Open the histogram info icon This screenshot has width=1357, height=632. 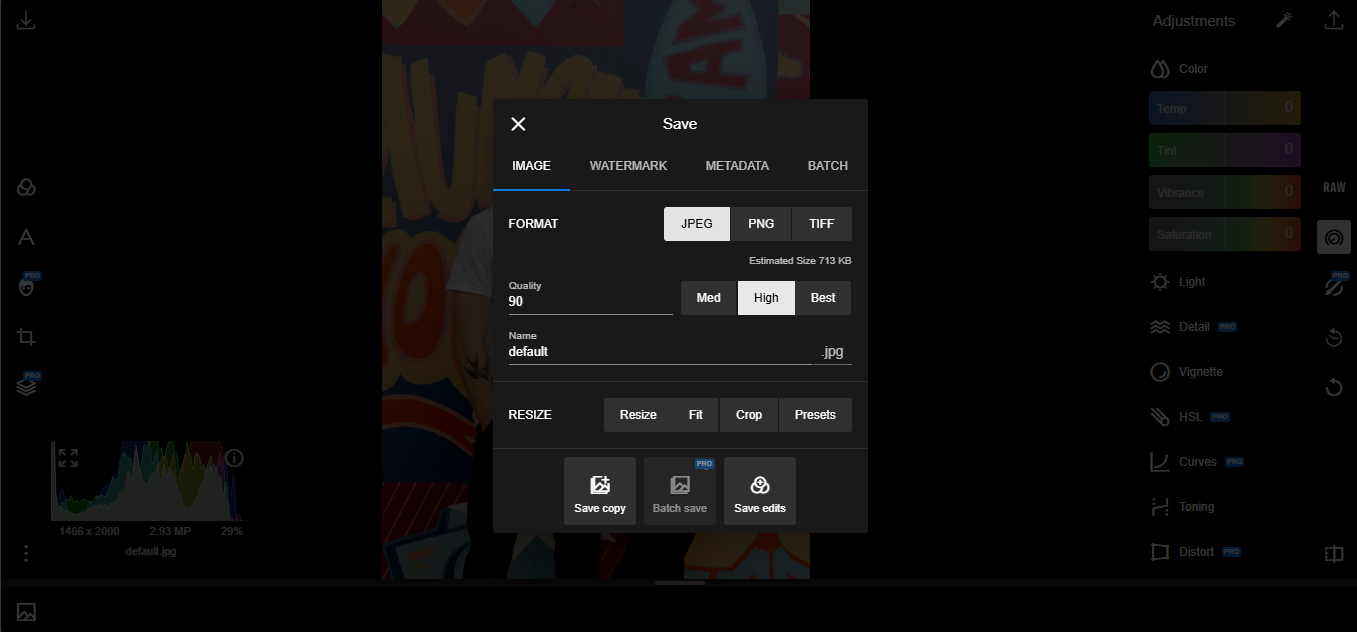tap(234, 458)
